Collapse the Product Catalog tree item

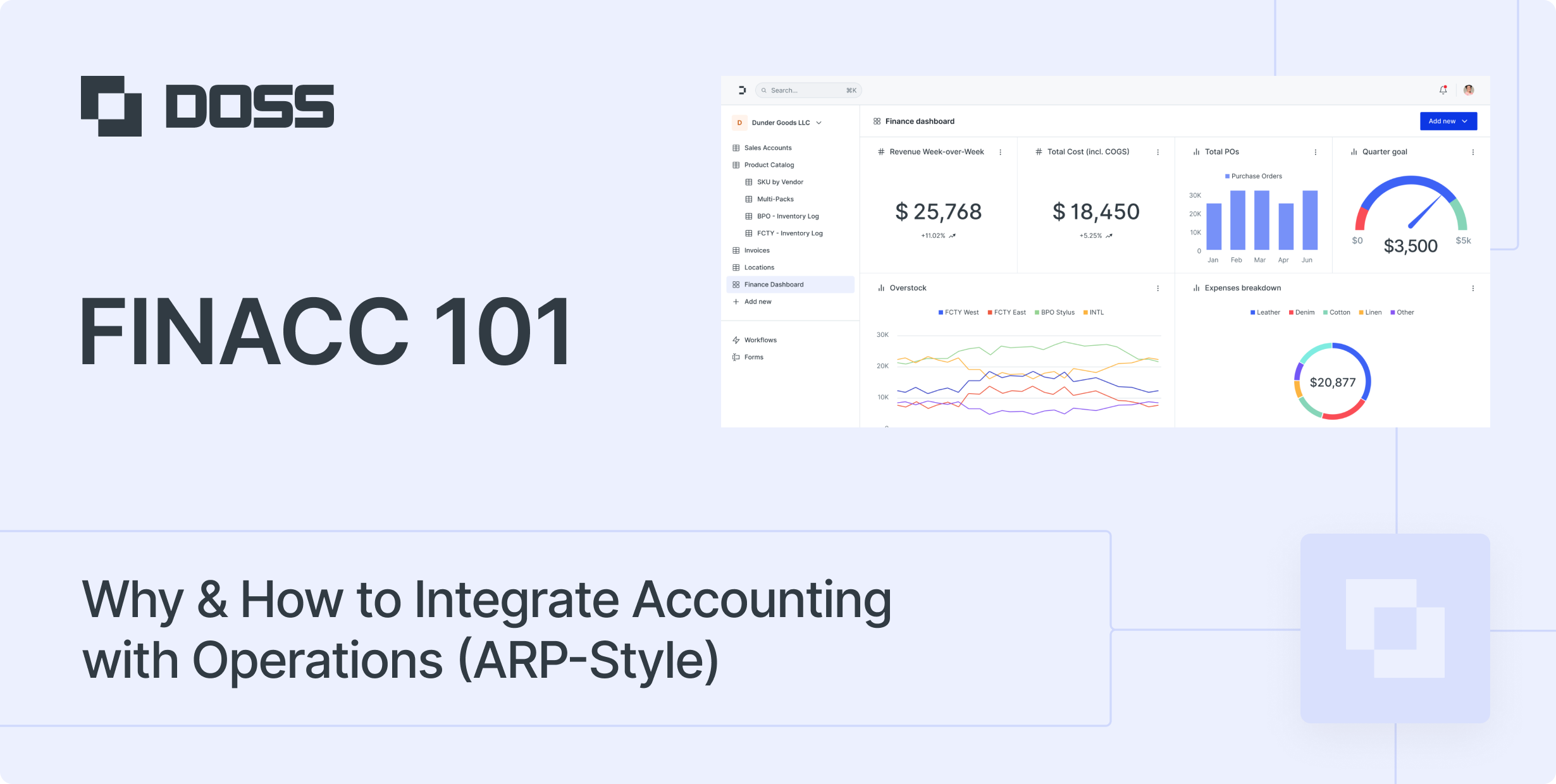click(x=769, y=165)
